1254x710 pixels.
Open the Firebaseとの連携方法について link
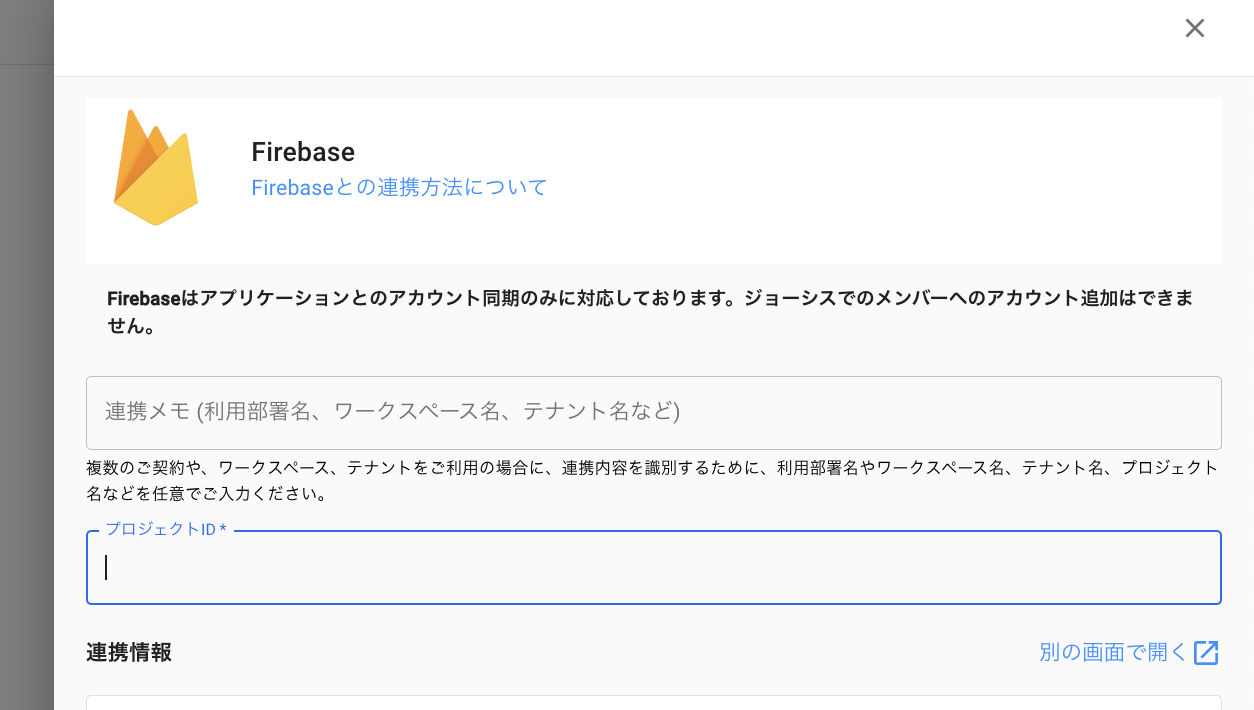click(399, 187)
